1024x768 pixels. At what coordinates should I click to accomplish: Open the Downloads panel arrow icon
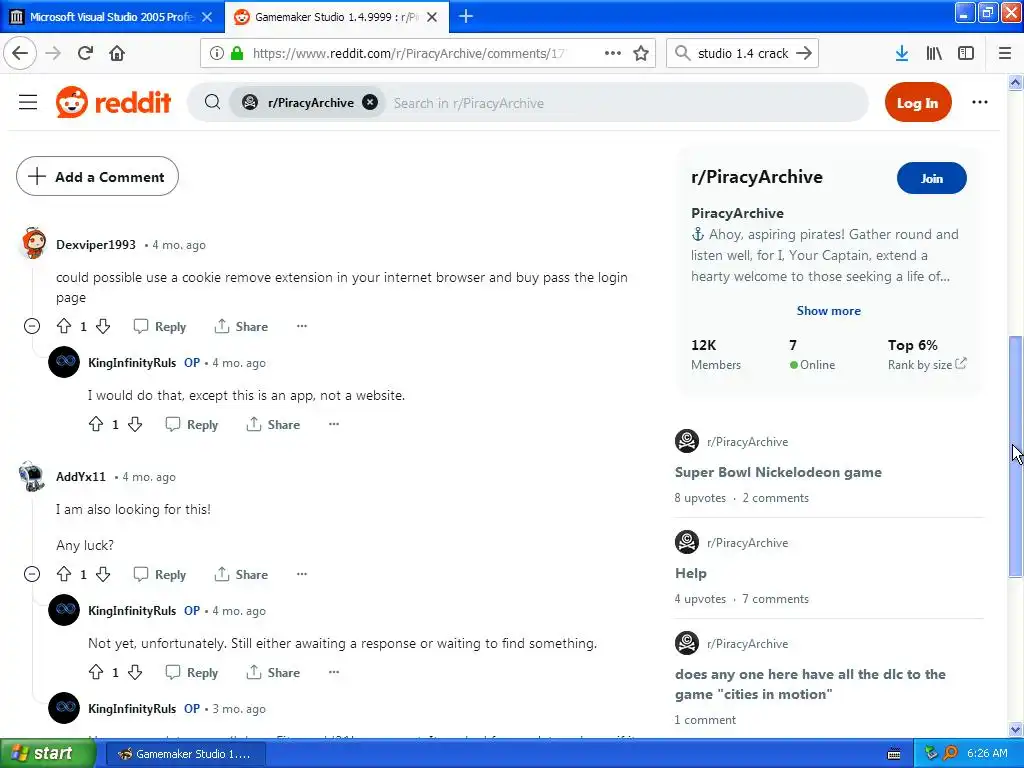901,53
